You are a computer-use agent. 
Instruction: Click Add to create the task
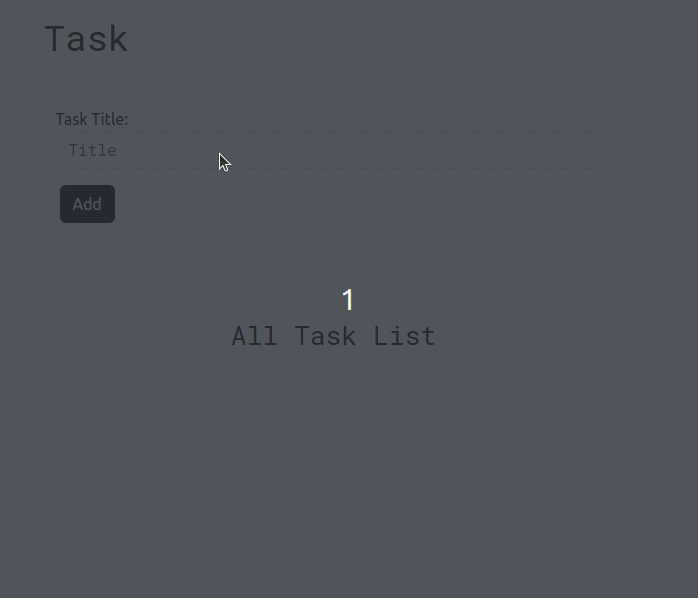pos(87,204)
